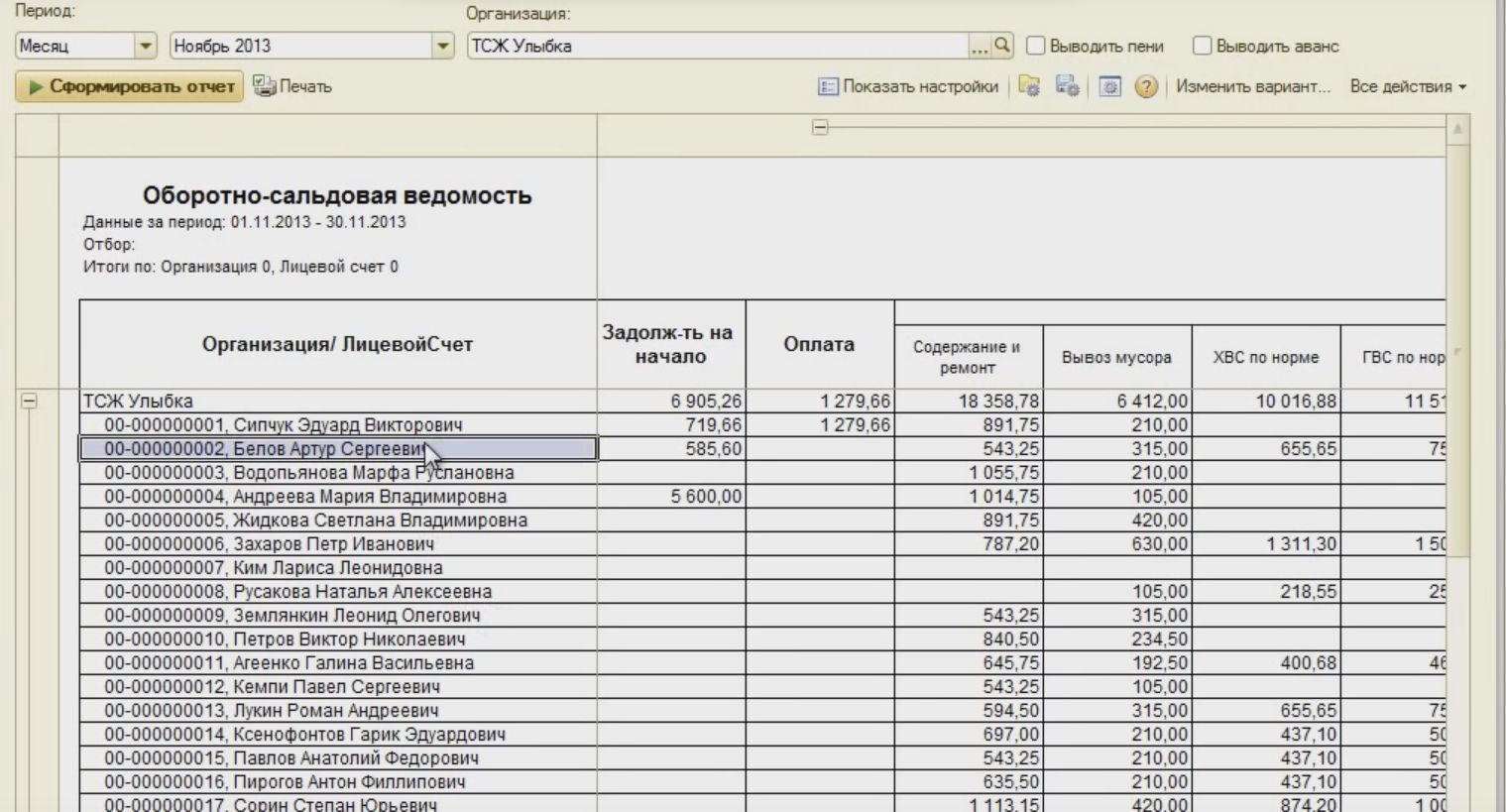Click the Организация/ ЛицевойСчет column header
This screenshot has height=812, width=1506.
click(338, 344)
